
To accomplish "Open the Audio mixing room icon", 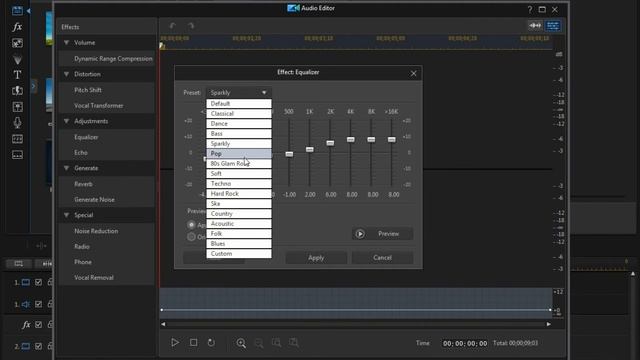I will point(17,107).
